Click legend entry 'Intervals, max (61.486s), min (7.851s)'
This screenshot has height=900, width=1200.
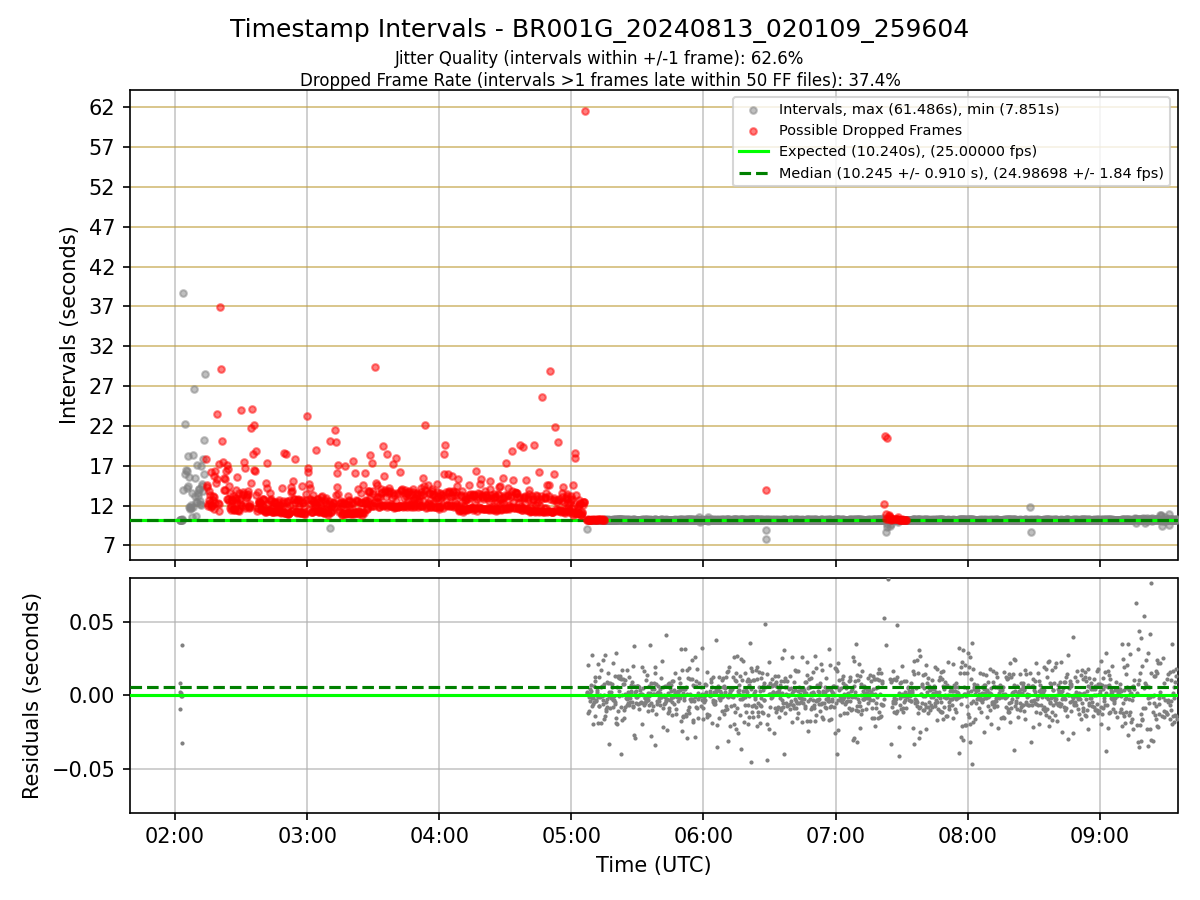918,109
